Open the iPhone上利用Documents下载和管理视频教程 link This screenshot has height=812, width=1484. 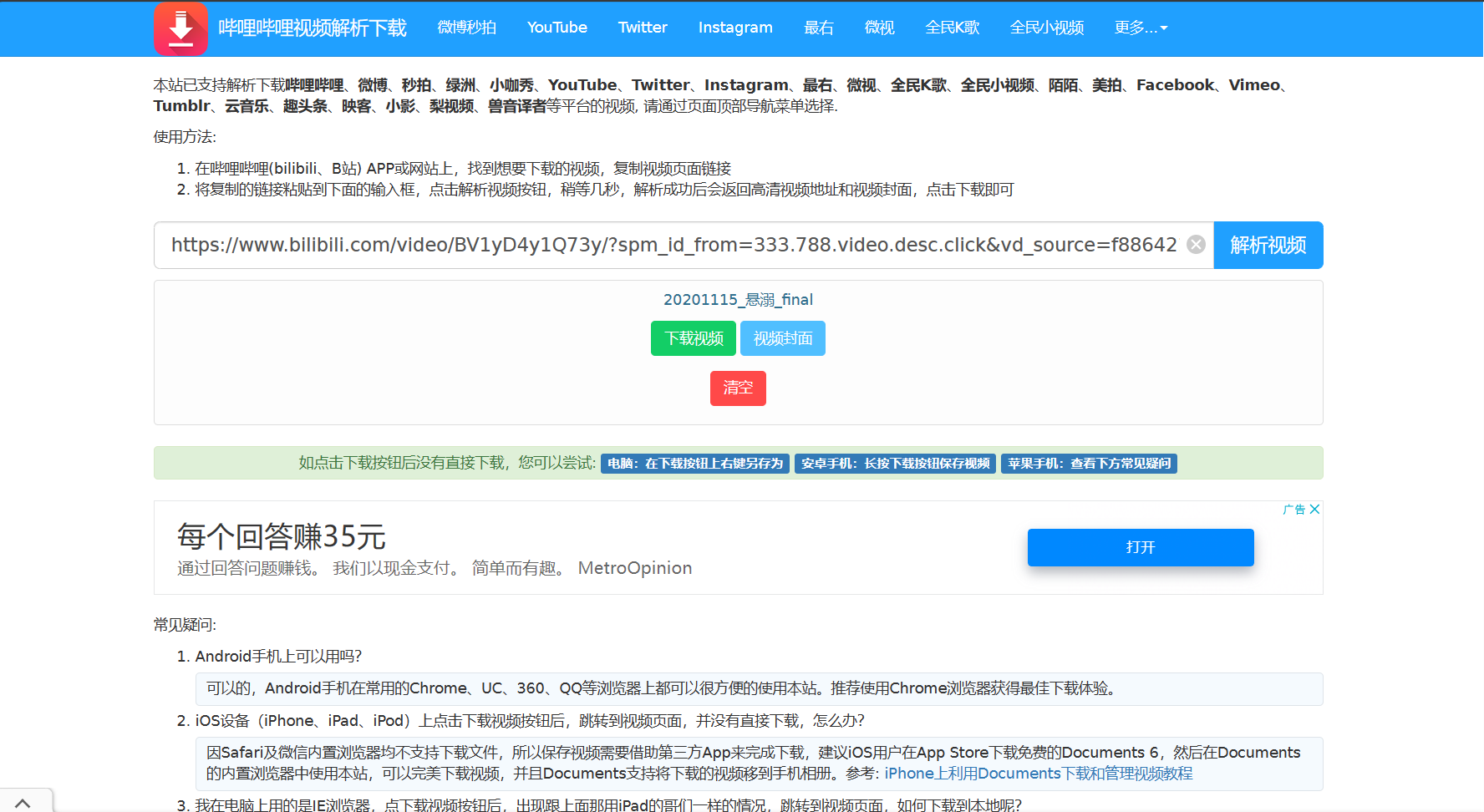[x=1039, y=774]
